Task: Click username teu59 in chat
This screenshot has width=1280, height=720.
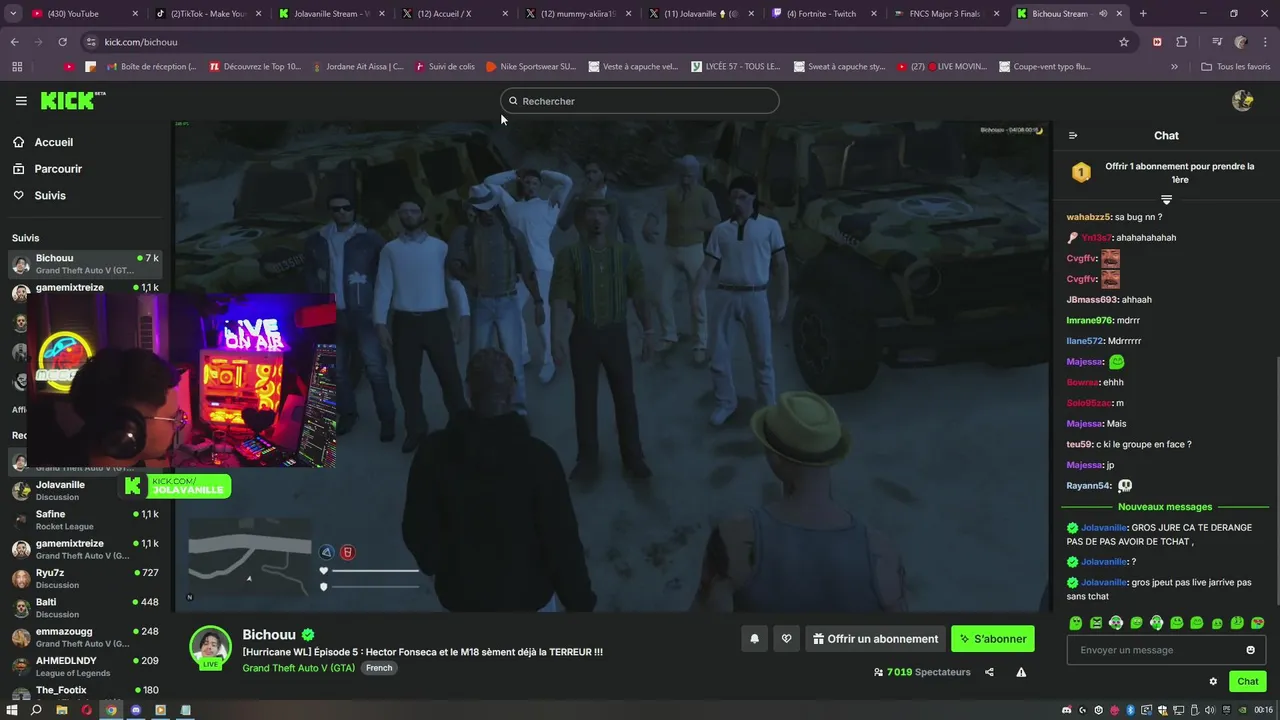Action: (x=1079, y=444)
